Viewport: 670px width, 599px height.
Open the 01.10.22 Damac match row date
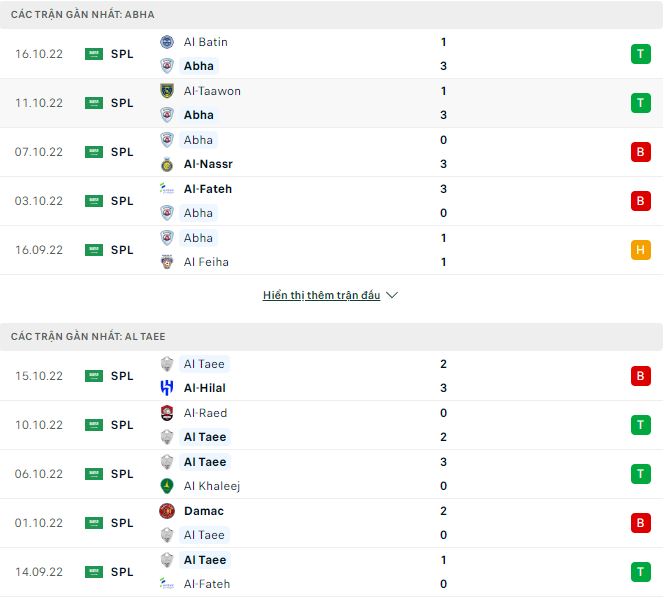39,523
